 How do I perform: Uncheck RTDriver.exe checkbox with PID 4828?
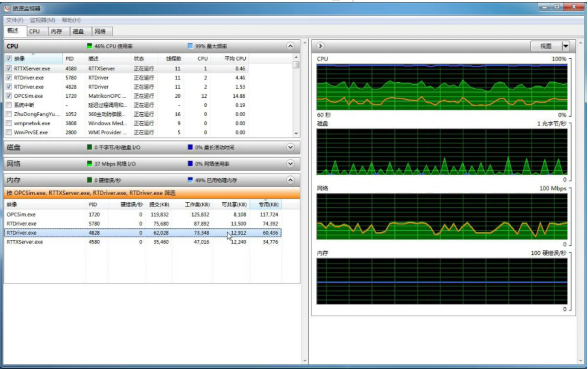(x=9, y=87)
